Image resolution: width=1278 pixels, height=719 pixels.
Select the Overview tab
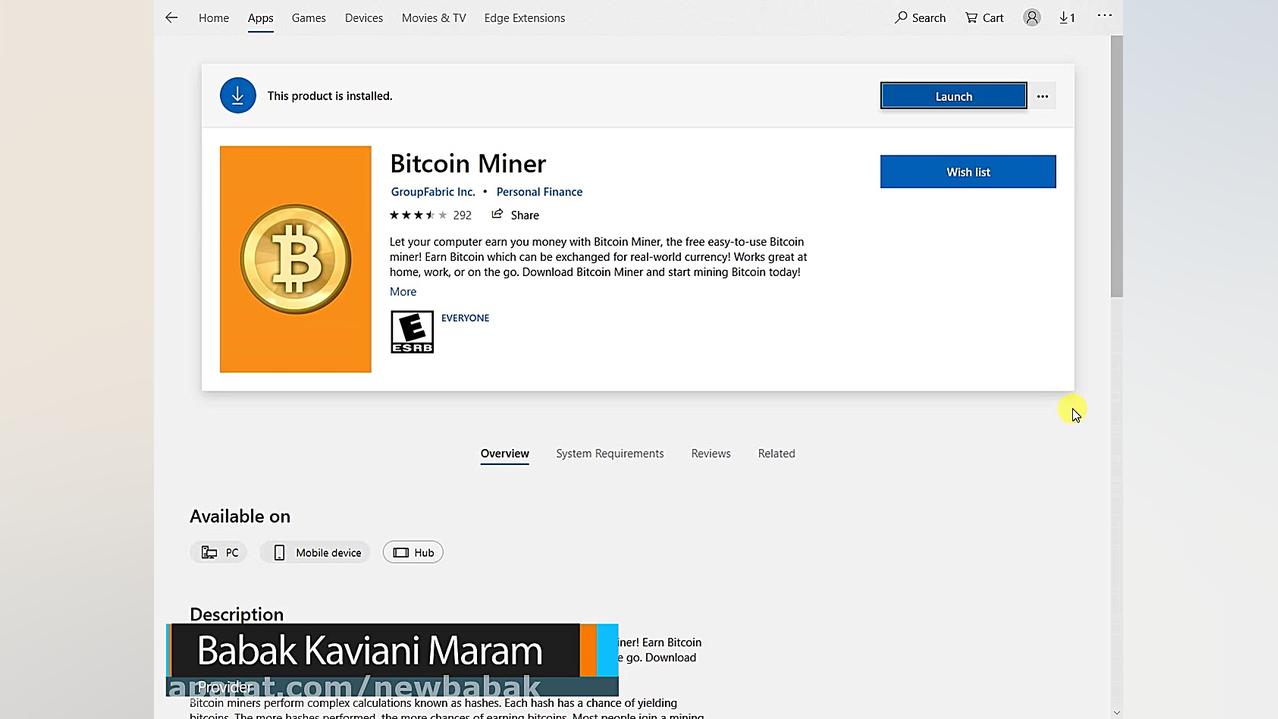click(505, 454)
